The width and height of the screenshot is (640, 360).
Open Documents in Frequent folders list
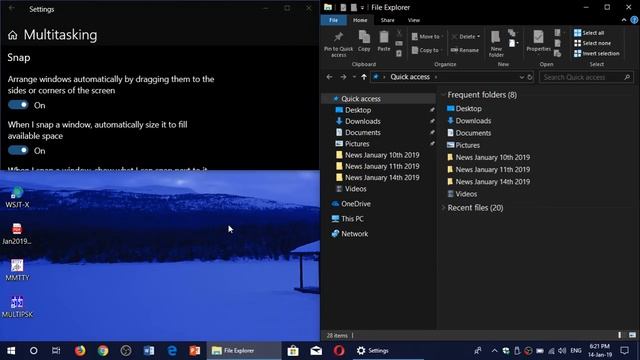point(469,133)
